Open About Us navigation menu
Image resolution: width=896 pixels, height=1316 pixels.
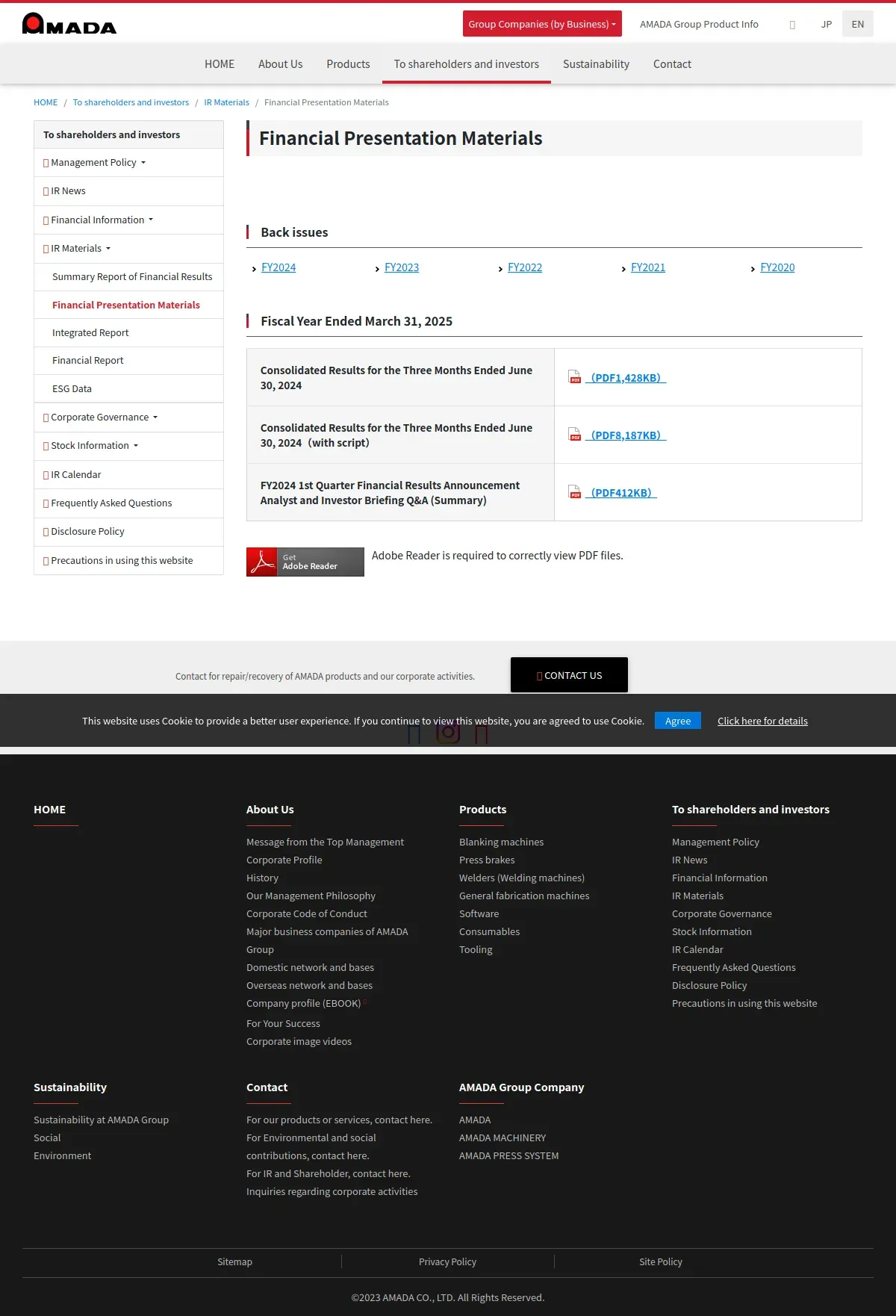(x=281, y=64)
